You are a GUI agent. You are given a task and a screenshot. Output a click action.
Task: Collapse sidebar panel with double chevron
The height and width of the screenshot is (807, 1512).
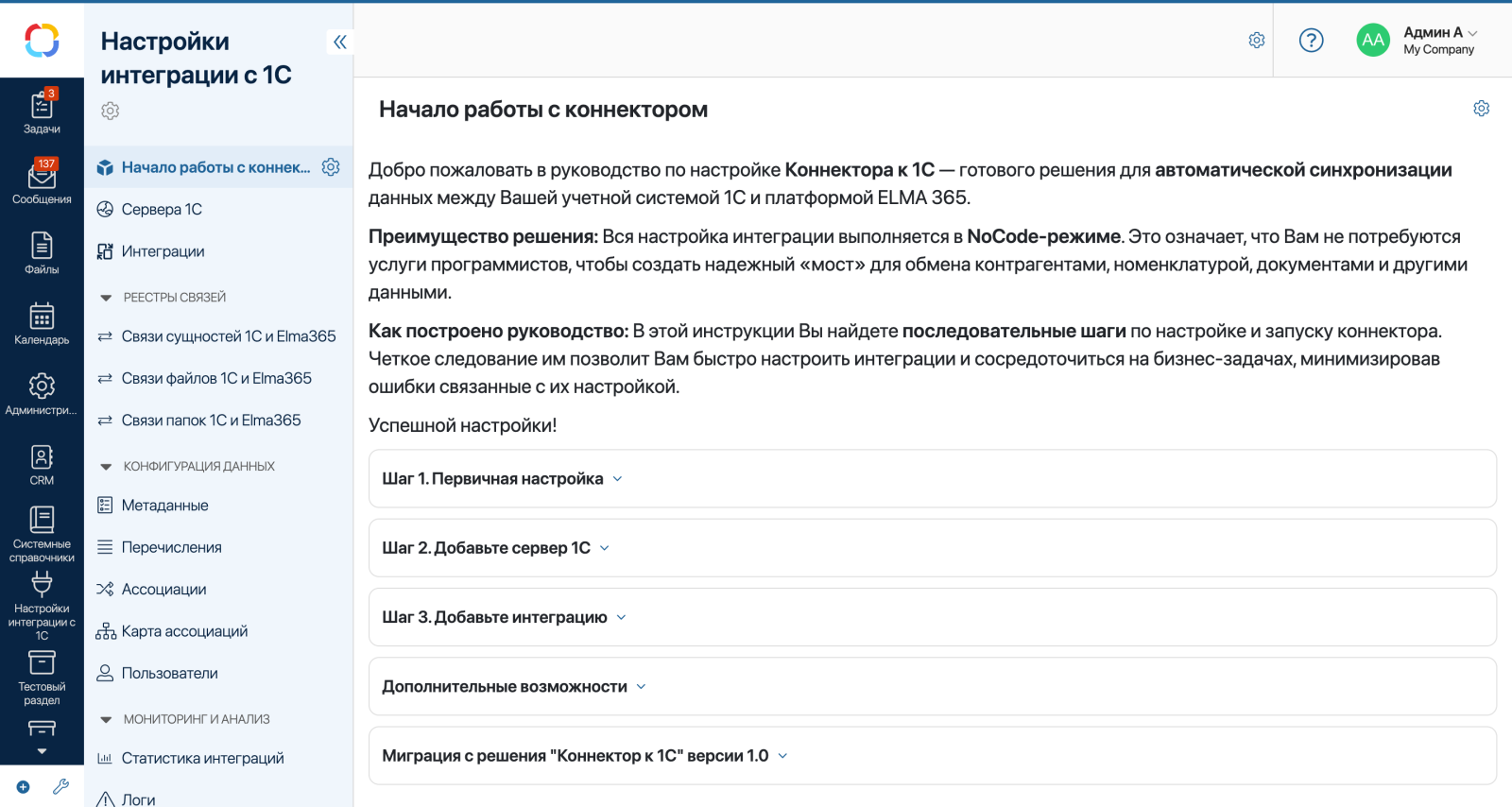[x=340, y=42]
